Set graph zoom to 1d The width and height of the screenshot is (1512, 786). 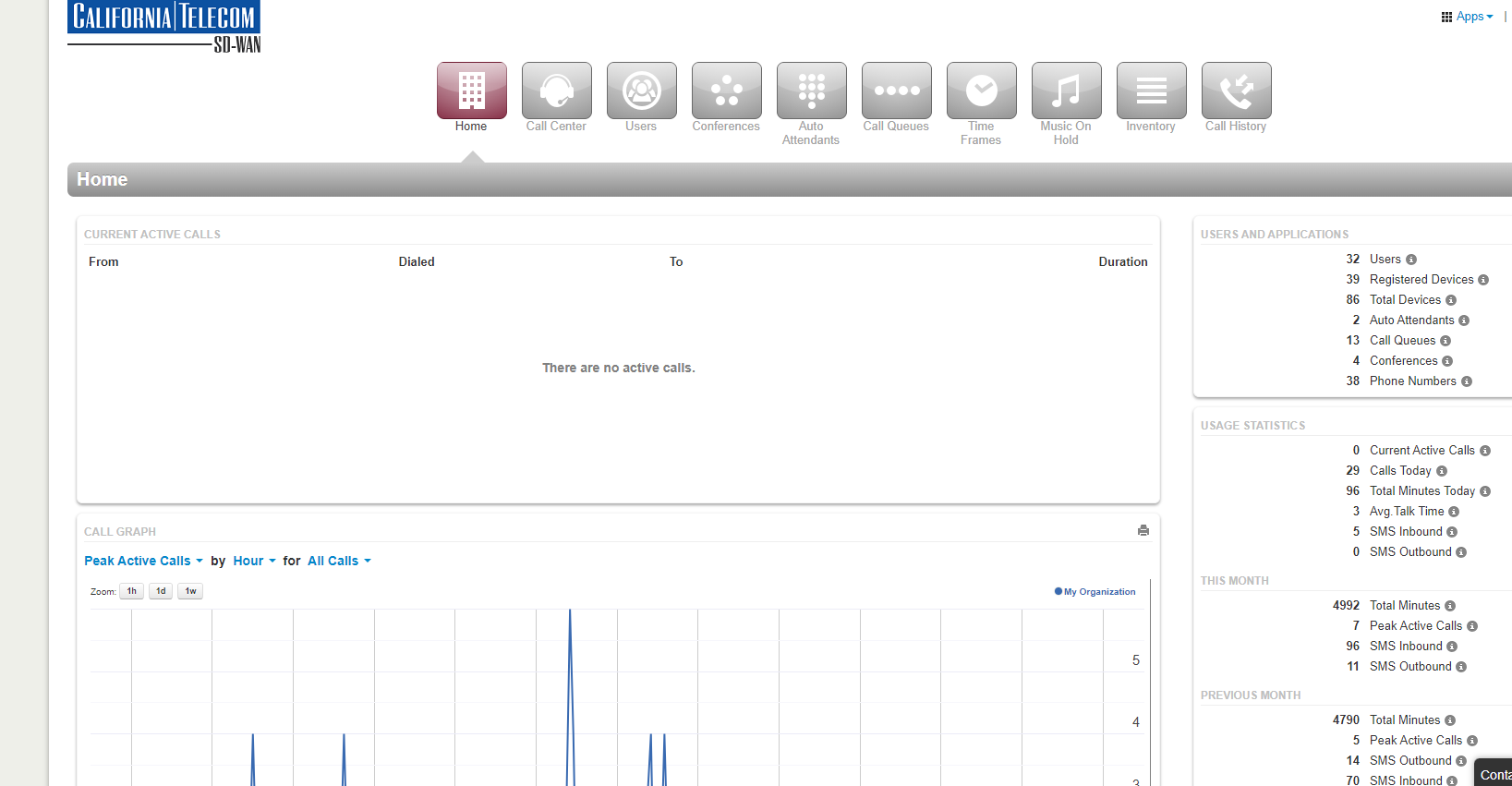pos(161,591)
